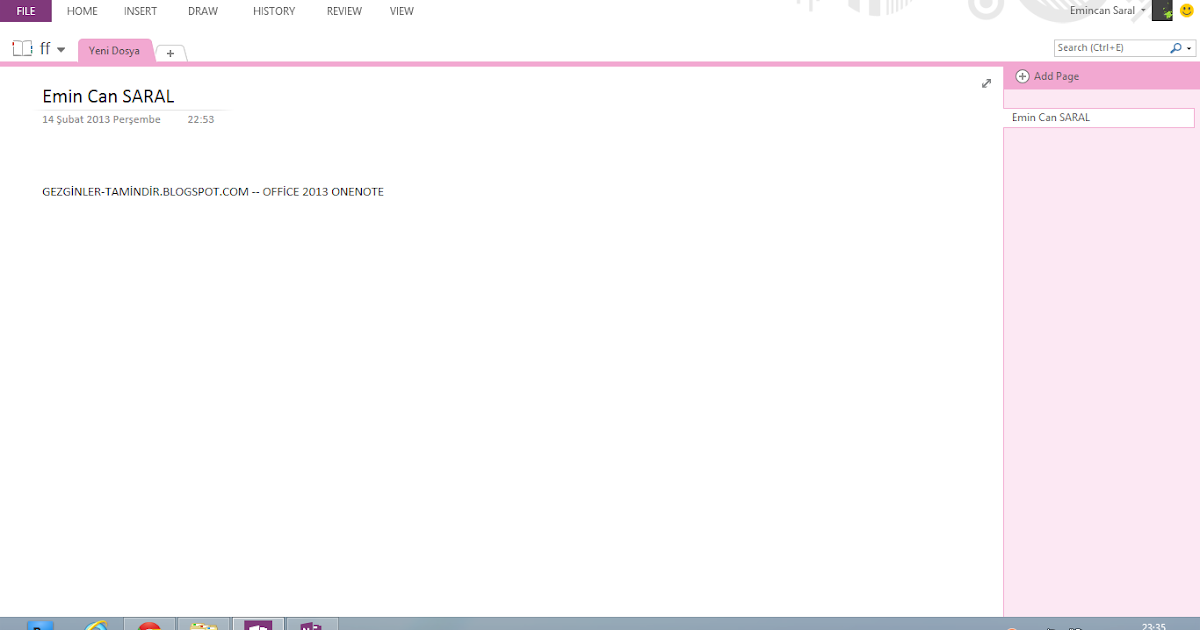Click the search magnifier icon

[x=1176, y=47]
